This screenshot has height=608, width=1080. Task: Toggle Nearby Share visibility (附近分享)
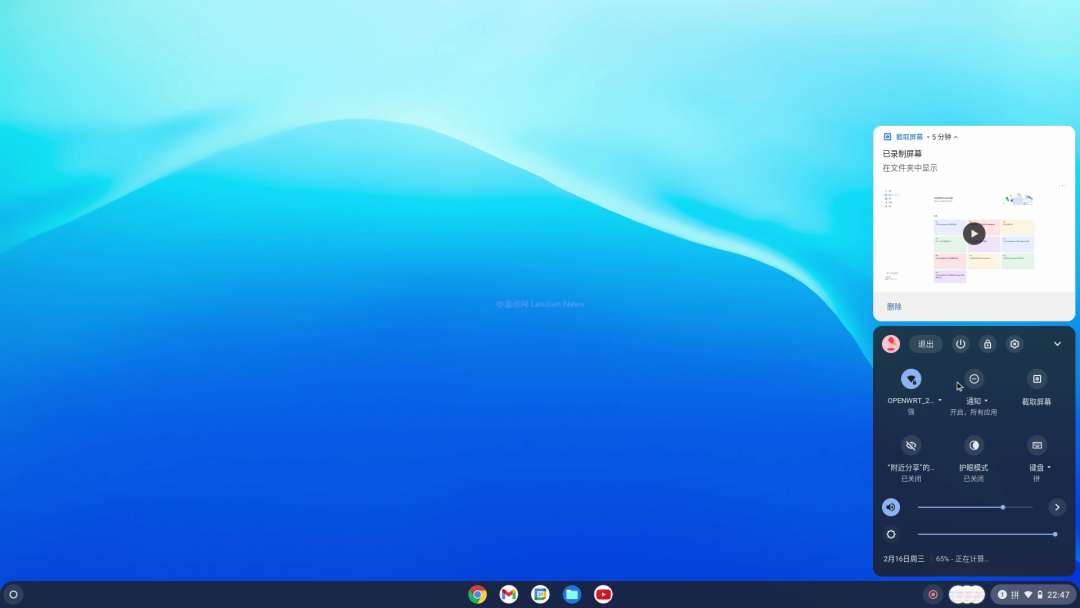point(911,446)
